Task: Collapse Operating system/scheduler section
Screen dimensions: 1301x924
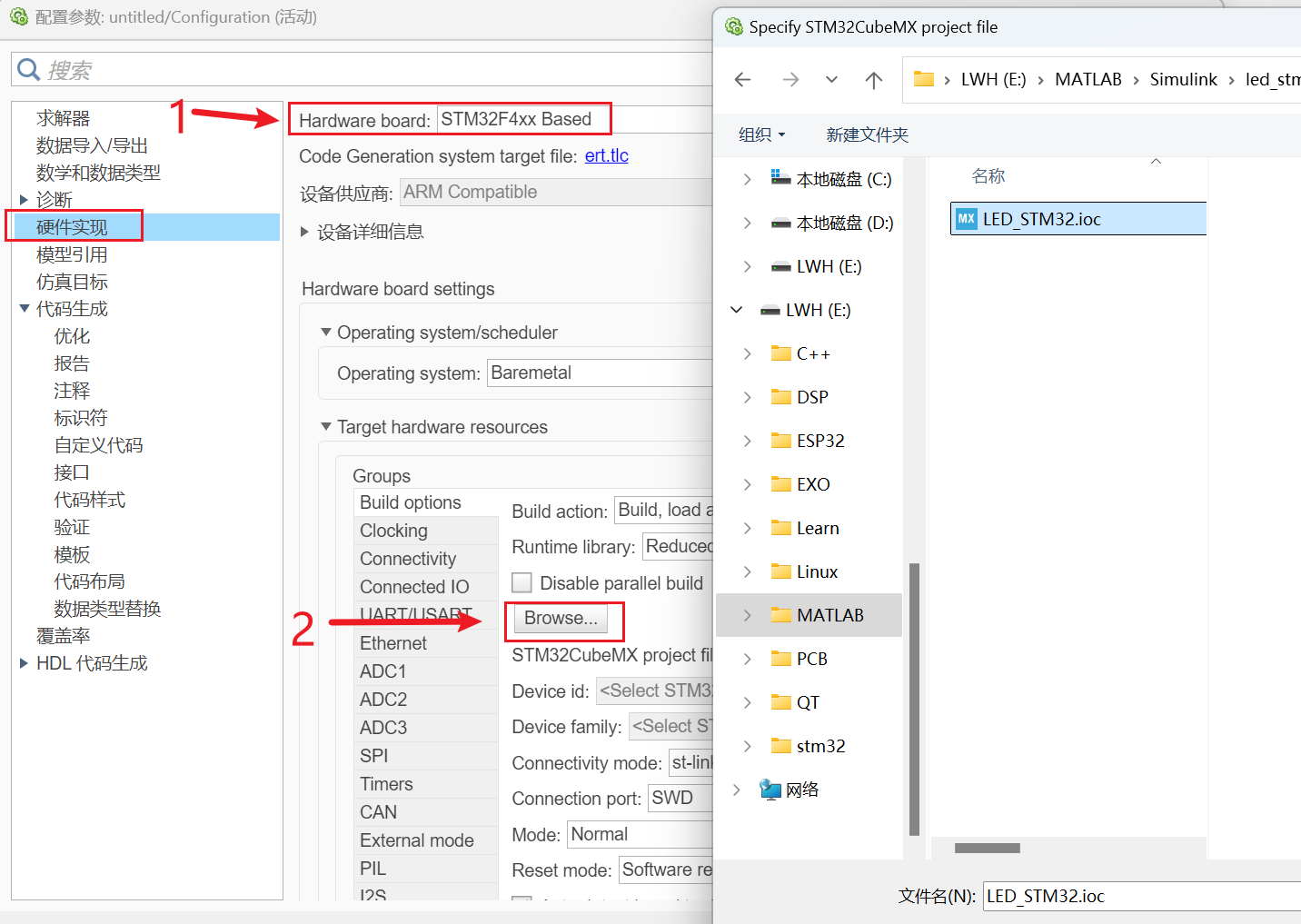Action: tap(326, 333)
